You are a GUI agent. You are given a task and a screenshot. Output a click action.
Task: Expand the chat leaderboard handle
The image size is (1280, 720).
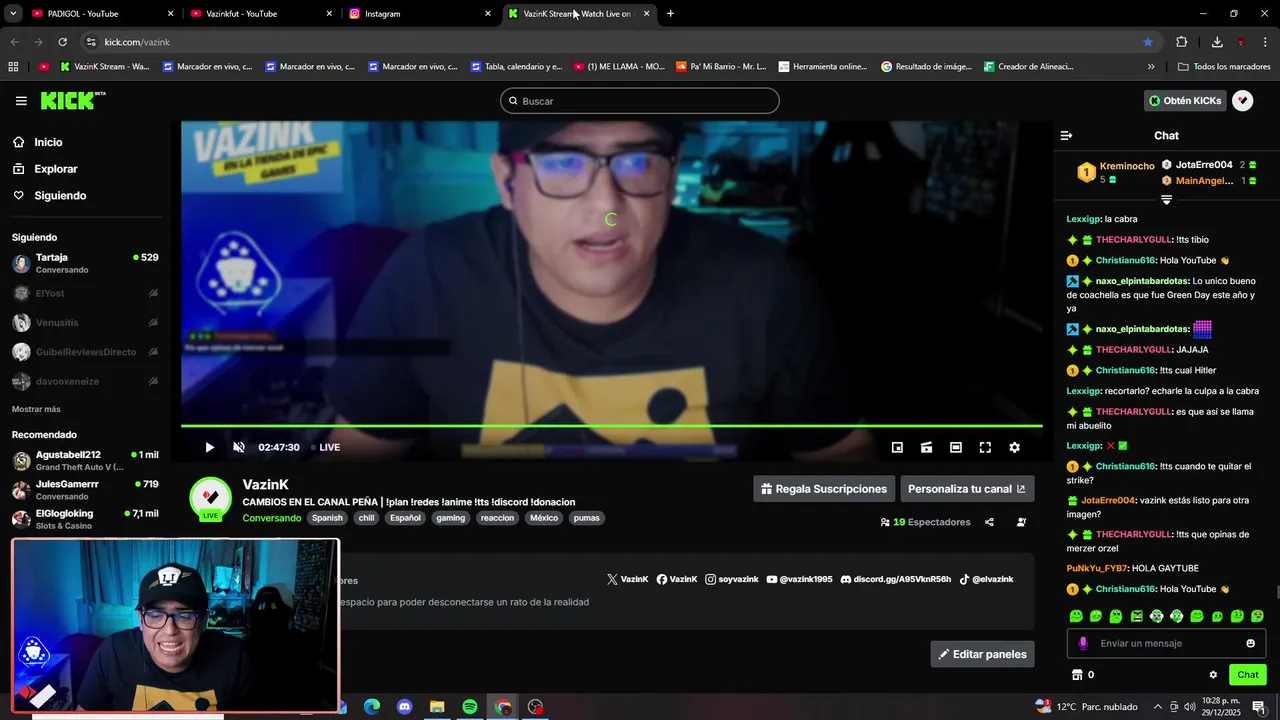[x=1166, y=200]
